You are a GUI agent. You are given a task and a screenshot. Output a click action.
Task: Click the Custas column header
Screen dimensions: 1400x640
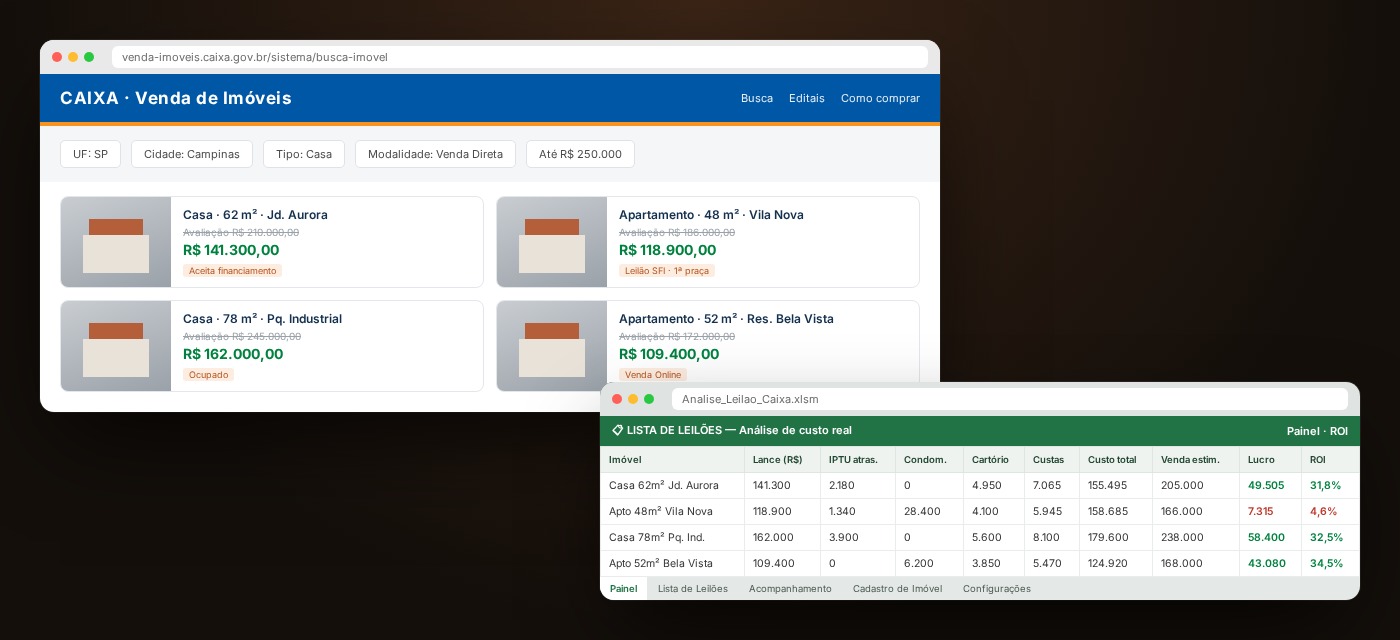[x=1052, y=460]
